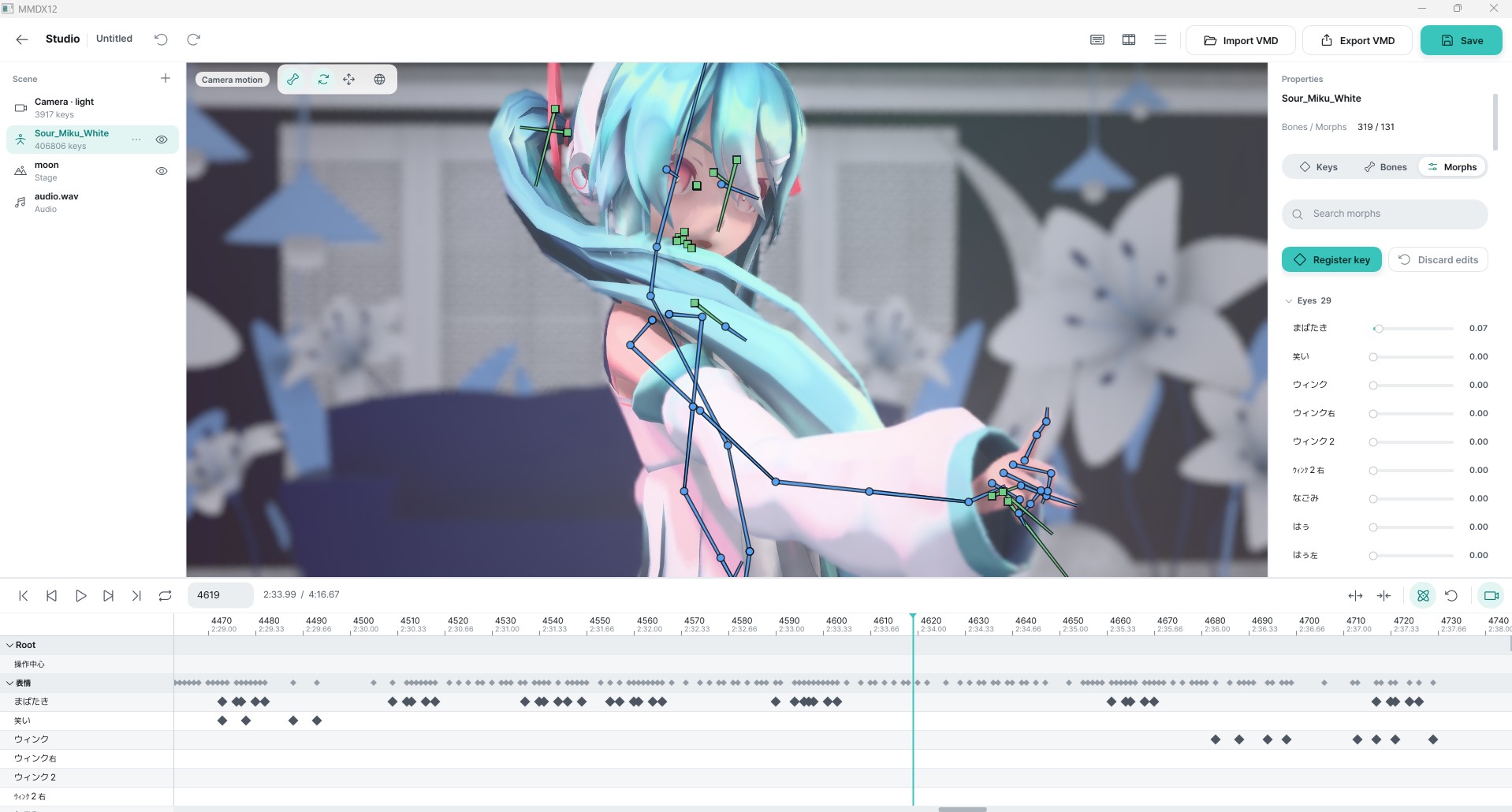Image resolution: width=1512 pixels, height=812 pixels.
Task: Switch to split panel layout icon
Action: tap(1129, 39)
